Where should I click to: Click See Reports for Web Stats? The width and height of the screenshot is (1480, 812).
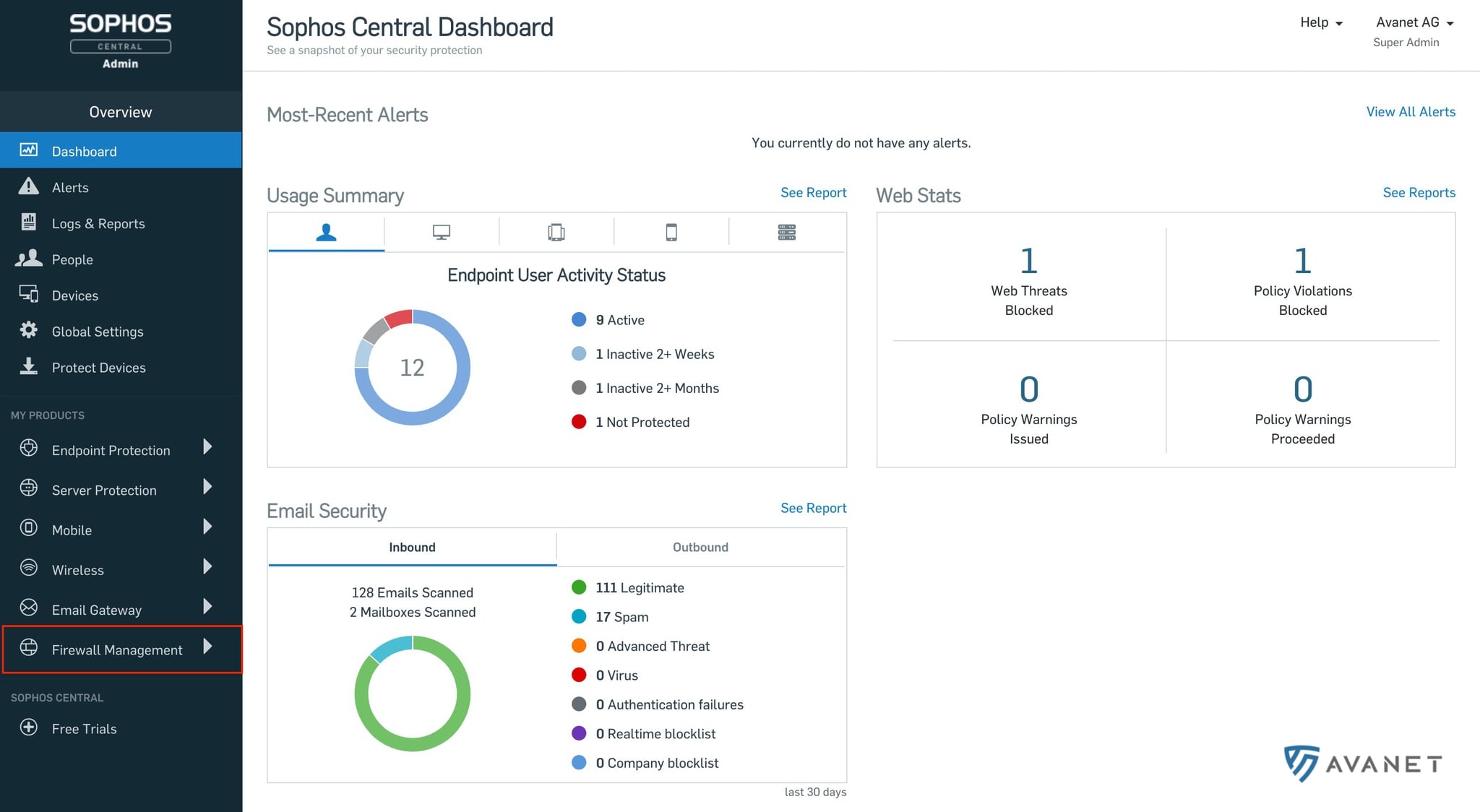[x=1419, y=192]
